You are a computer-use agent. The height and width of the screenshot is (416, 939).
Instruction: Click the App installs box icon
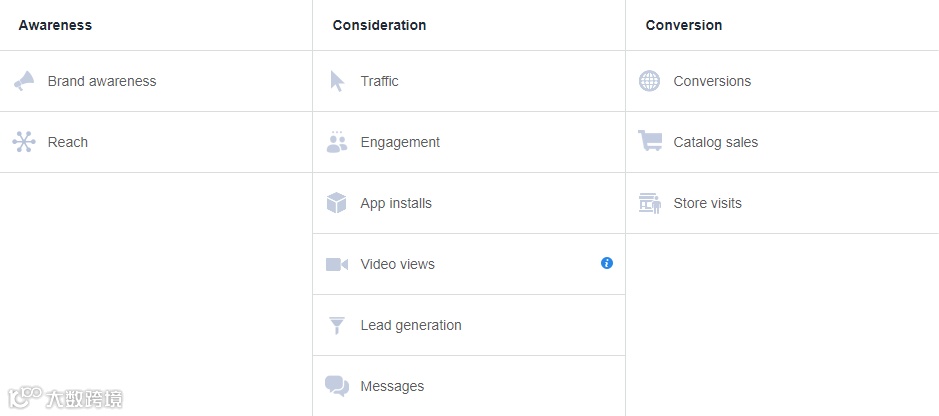[x=337, y=203]
